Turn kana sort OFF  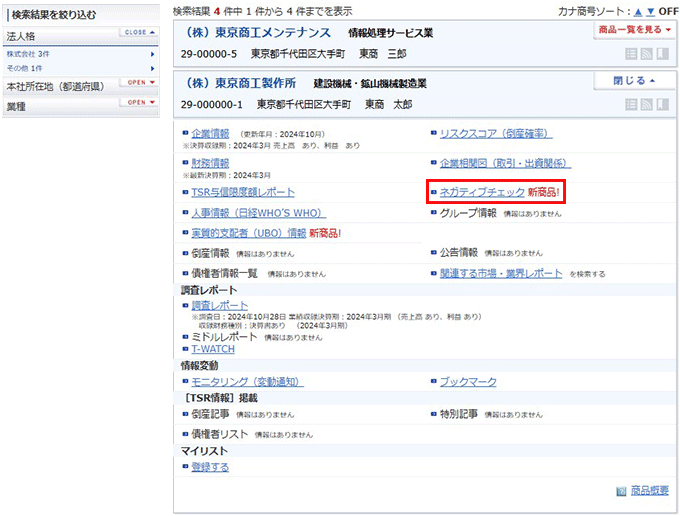coord(668,12)
